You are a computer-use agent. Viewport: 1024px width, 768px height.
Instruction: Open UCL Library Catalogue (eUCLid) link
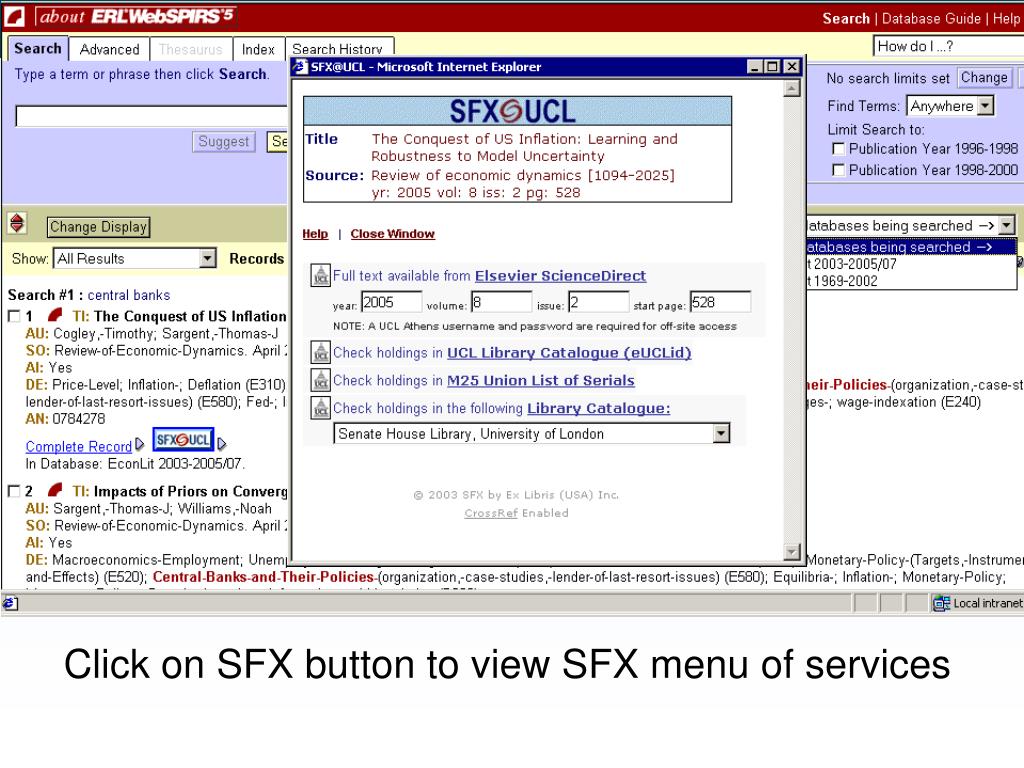(569, 353)
